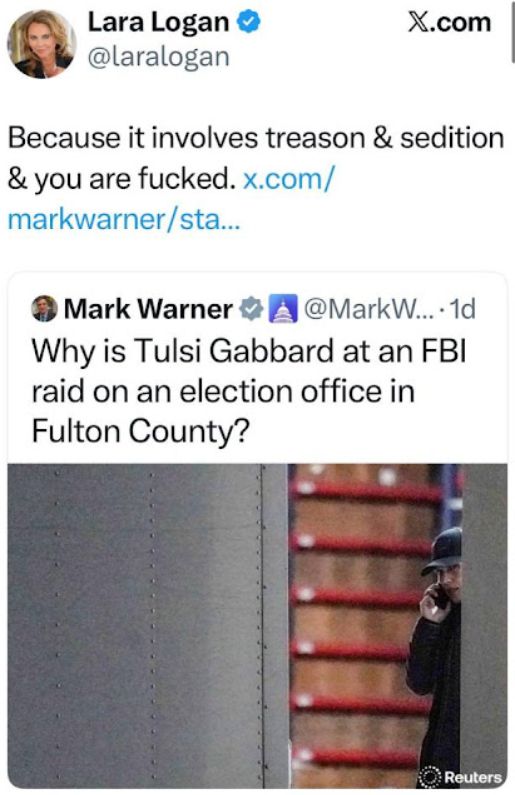The height and width of the screenshot is (795, 515).
Task: Click the Capitol building government badge icon
Action: point(284,308)
